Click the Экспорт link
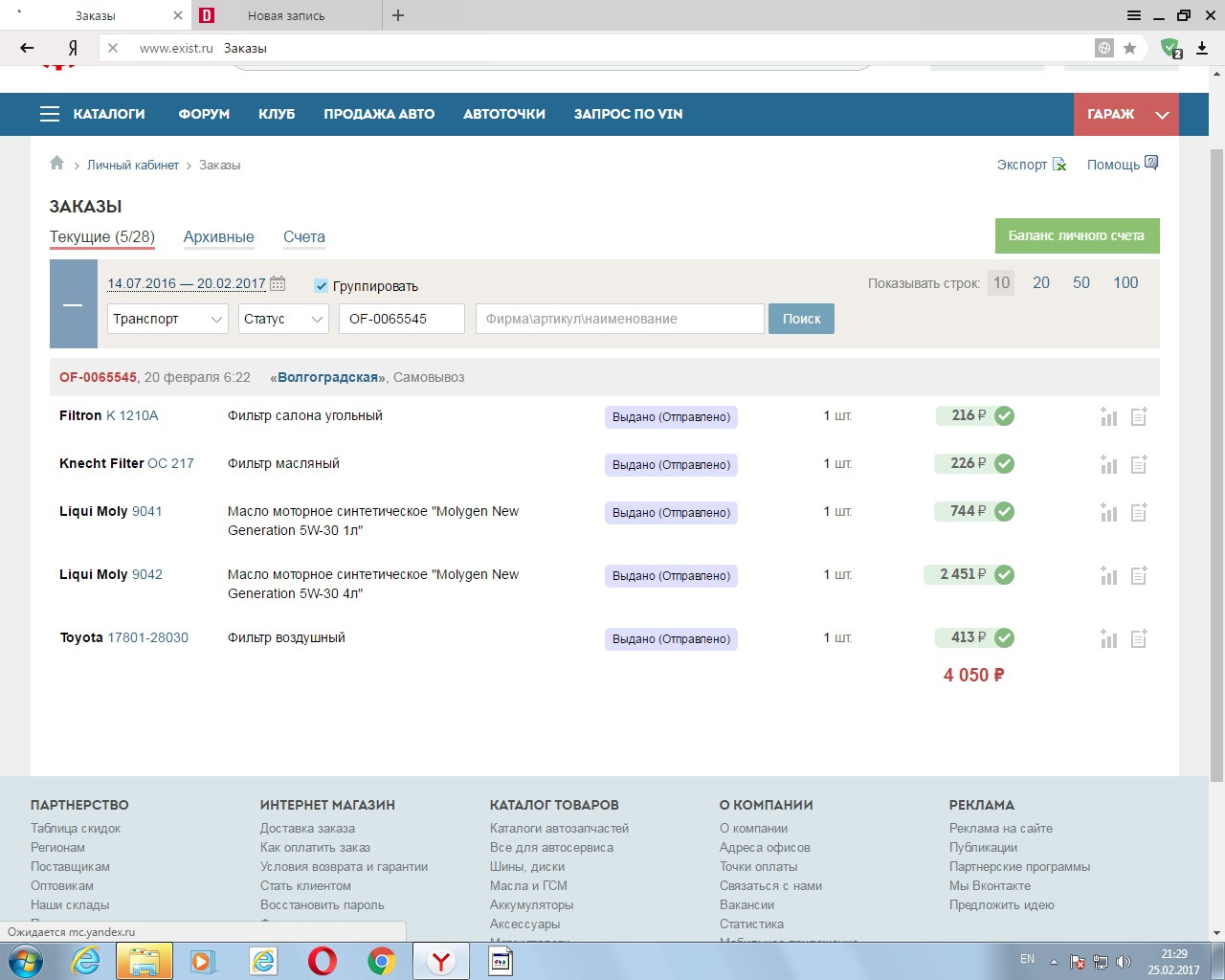Image resolution: width=1225 pixels, height=980 pixels. coord(1032,165)
